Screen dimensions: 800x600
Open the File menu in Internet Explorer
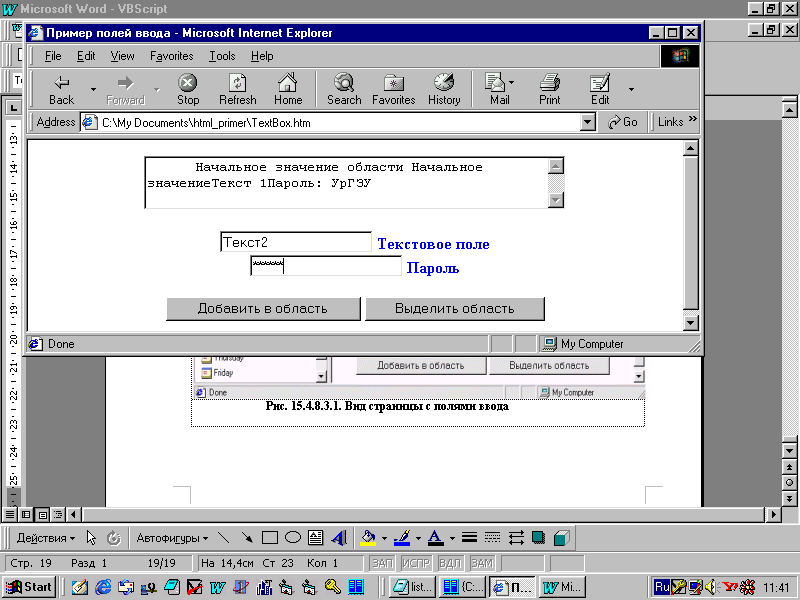coord(53,56)
